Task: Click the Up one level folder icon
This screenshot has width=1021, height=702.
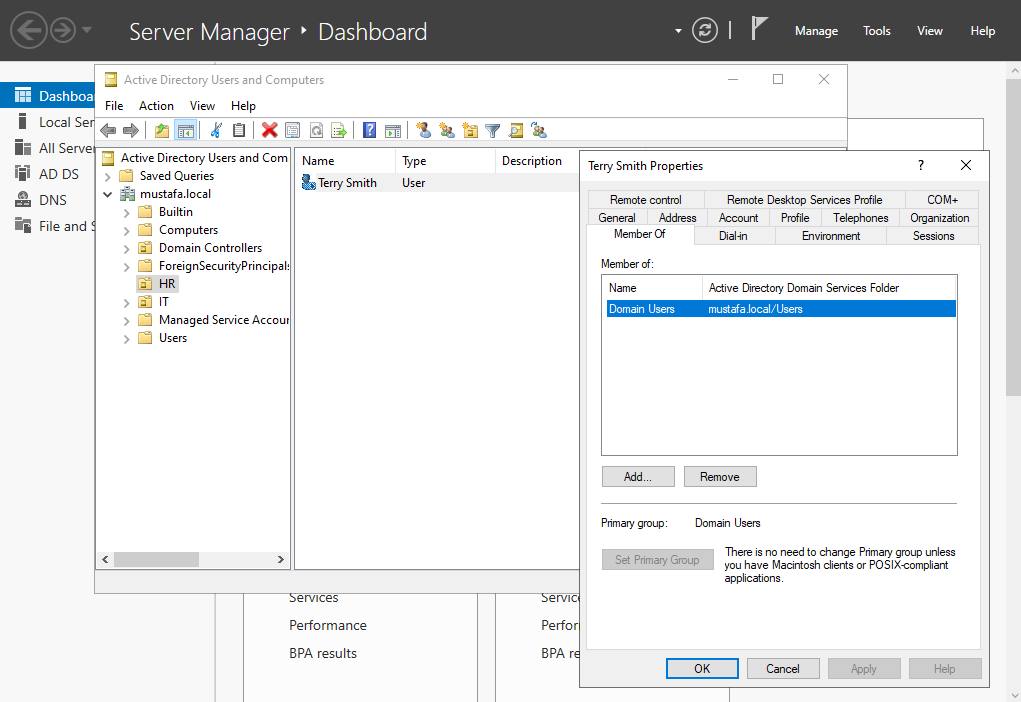Action: [x=162, y=130]
